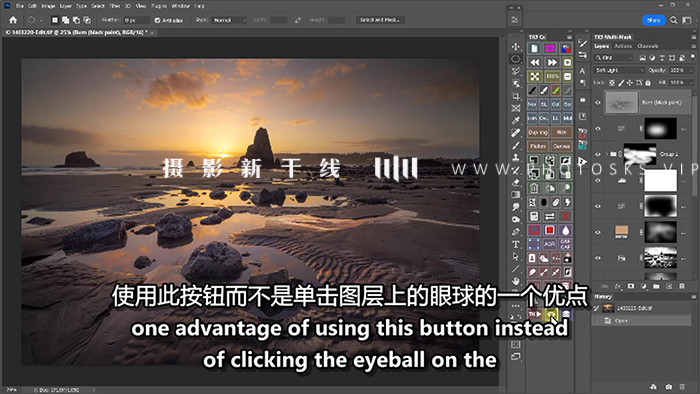This screenshot has height=394, width=700.
Task: Open the marquee tool preset picker arrow
Action: 41,20
